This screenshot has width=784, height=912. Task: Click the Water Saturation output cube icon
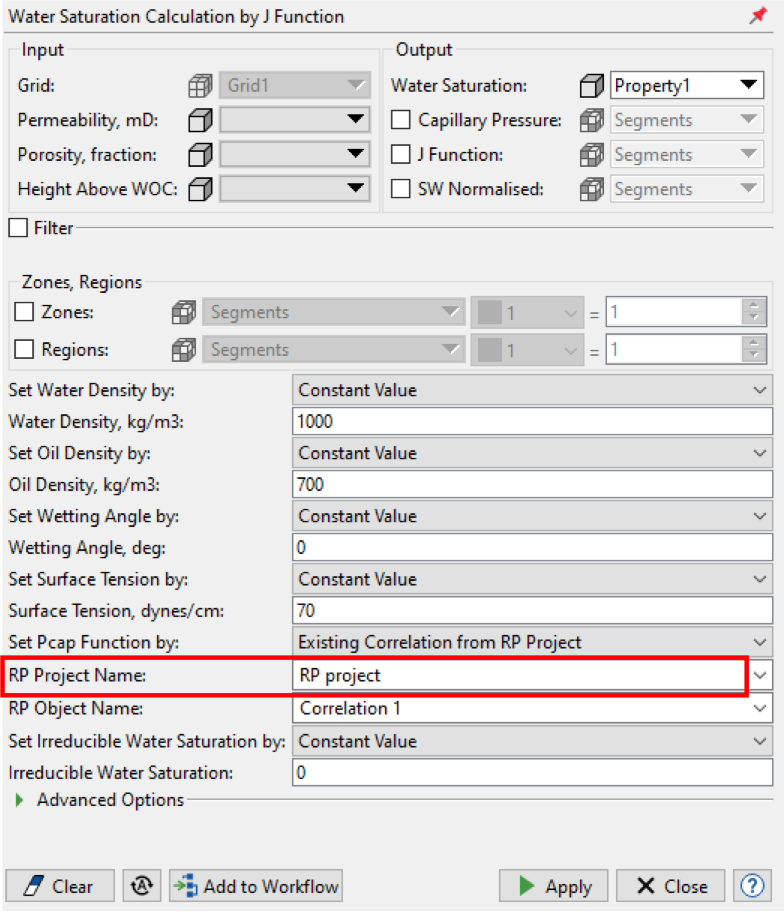592,86
